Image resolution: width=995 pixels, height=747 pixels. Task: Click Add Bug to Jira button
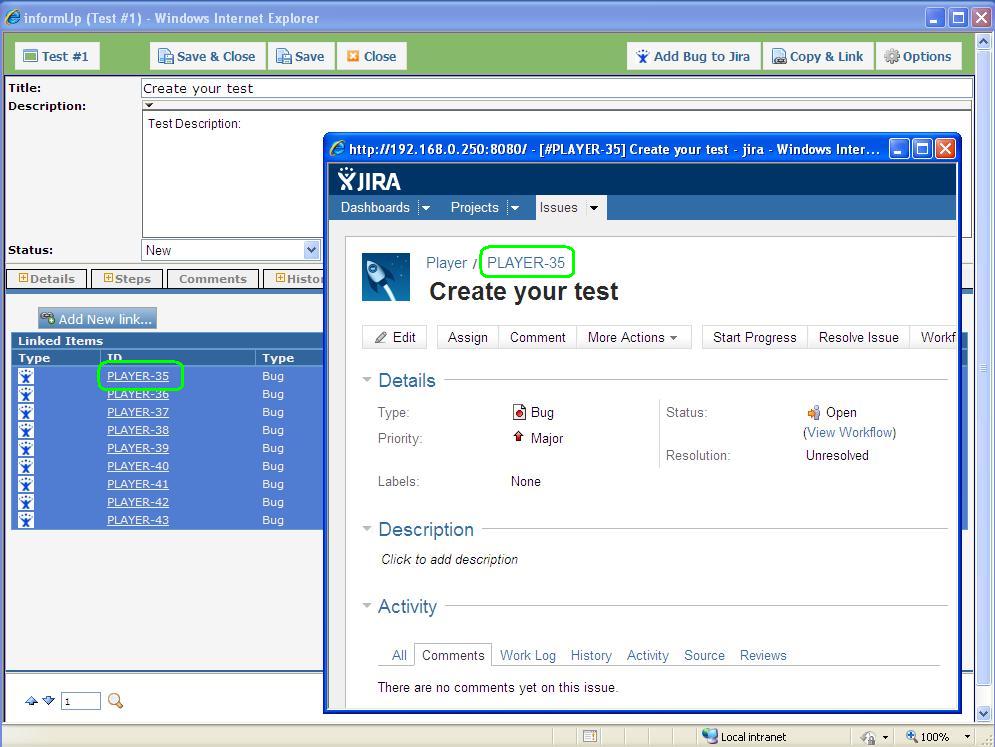tap(693, 56)
